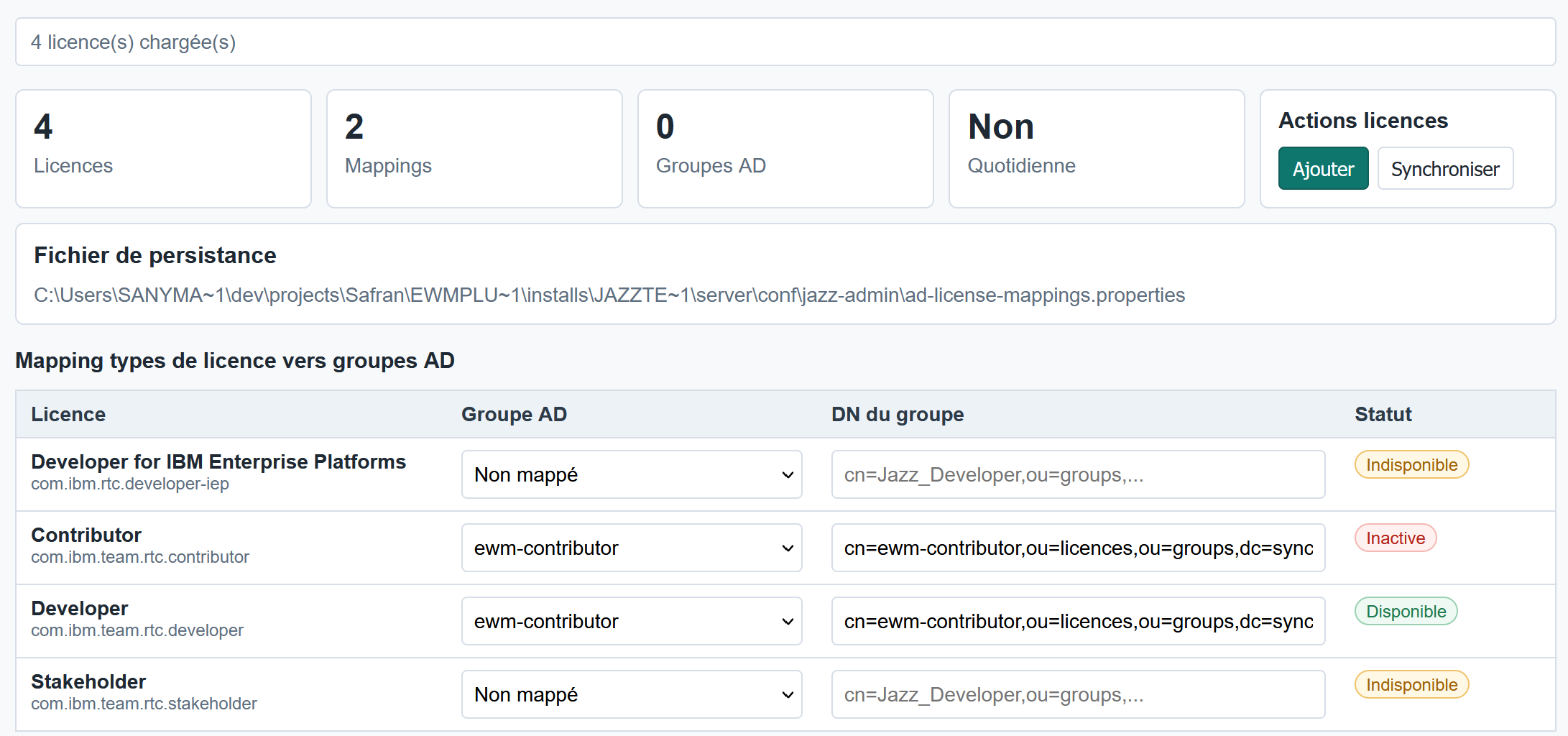Click the Ajouter button
The image size is (1568, 736).
pyautogui.click(x=1323, y=168)
